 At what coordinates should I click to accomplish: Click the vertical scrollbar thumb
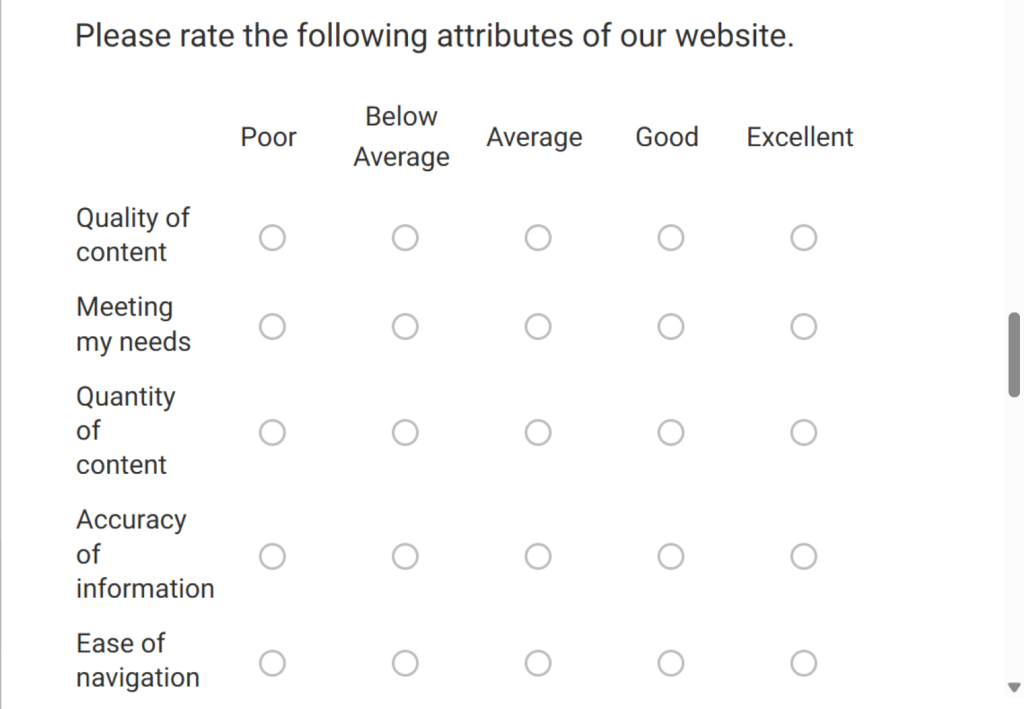[x=1014, y=355]
